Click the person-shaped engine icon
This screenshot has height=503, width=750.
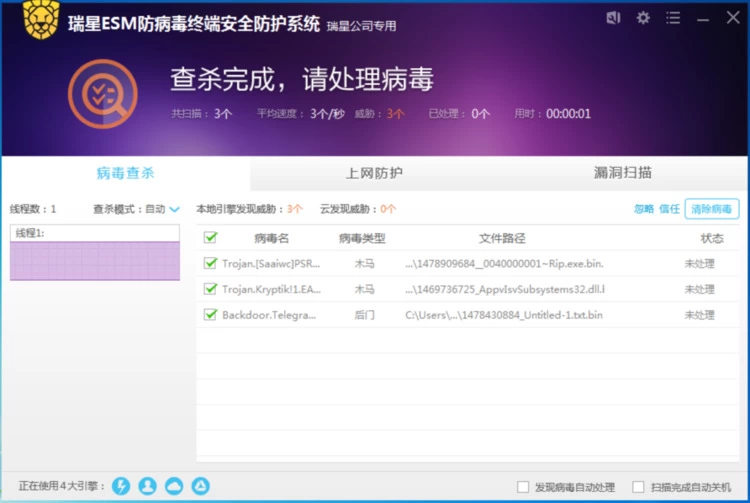click(148, 486)
